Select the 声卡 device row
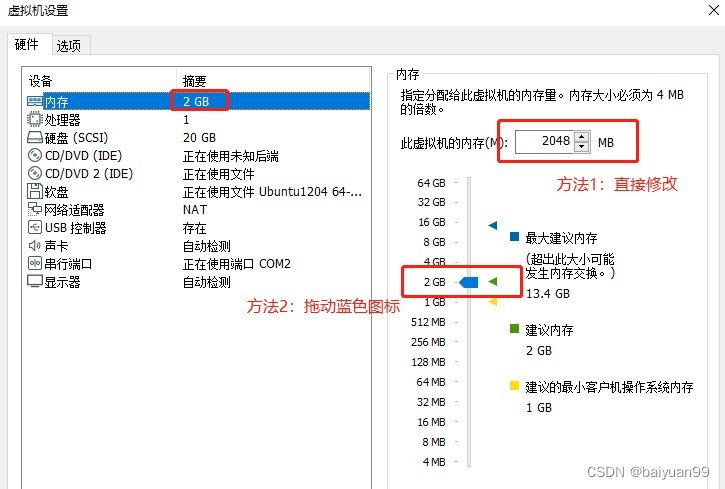This screenshot has width=725, height=489. (198, 246)
